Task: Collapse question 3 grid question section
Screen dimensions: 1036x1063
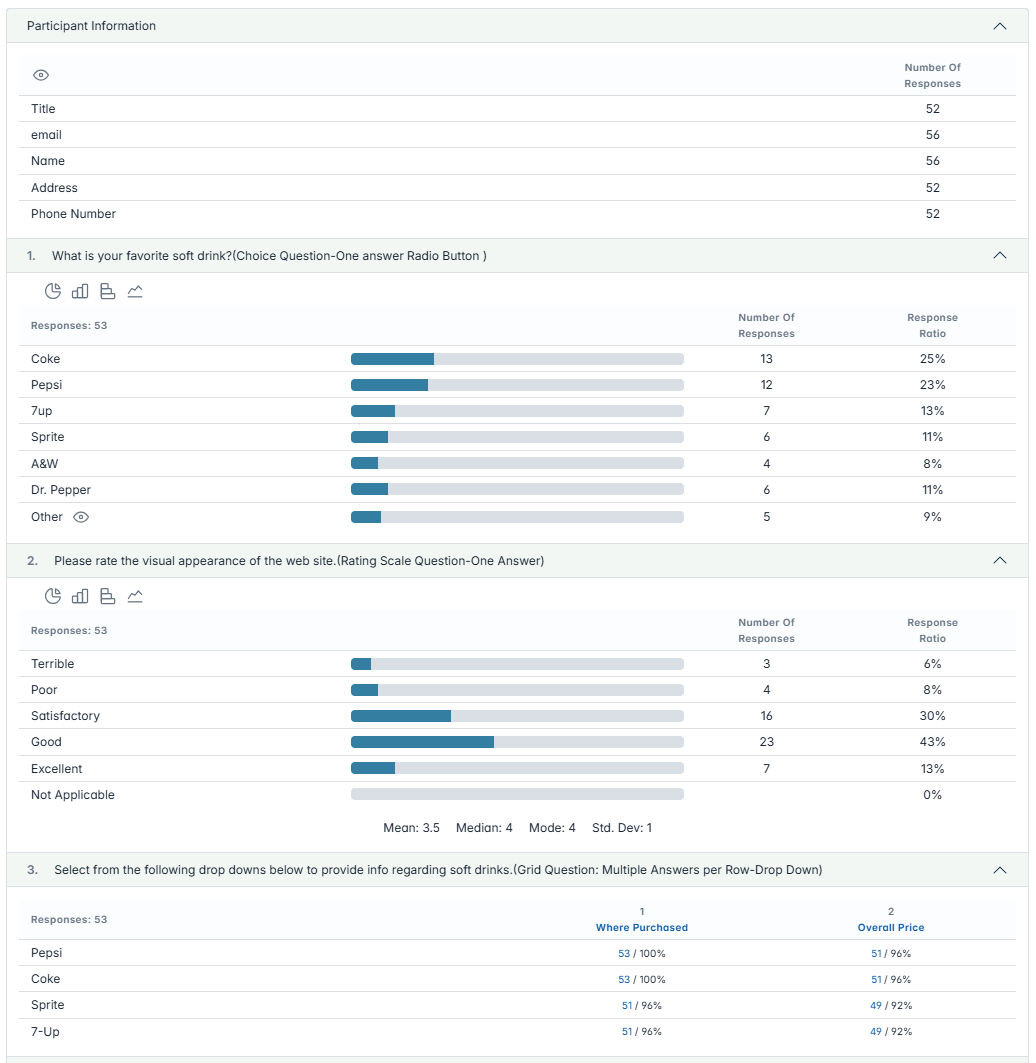Action: coord(999,870)
